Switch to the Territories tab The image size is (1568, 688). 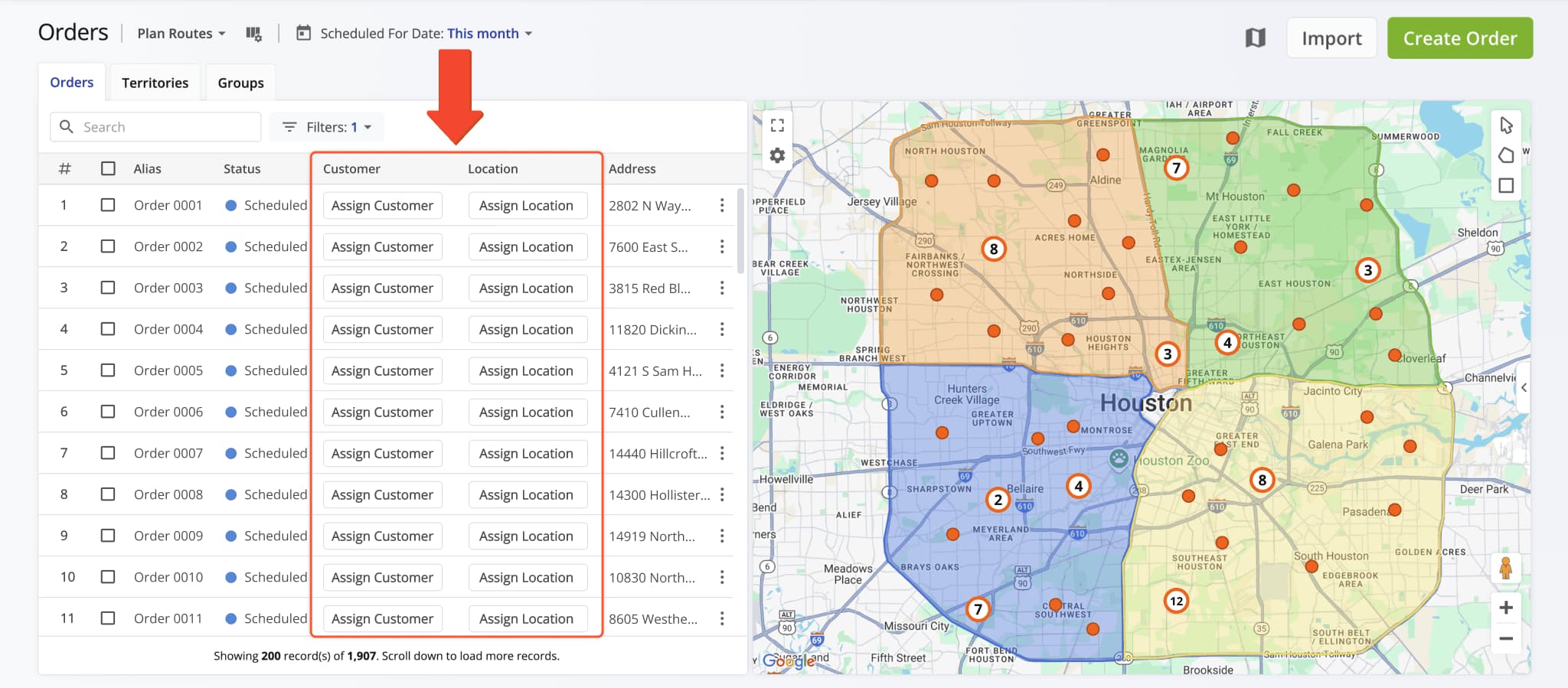(155, 83)
